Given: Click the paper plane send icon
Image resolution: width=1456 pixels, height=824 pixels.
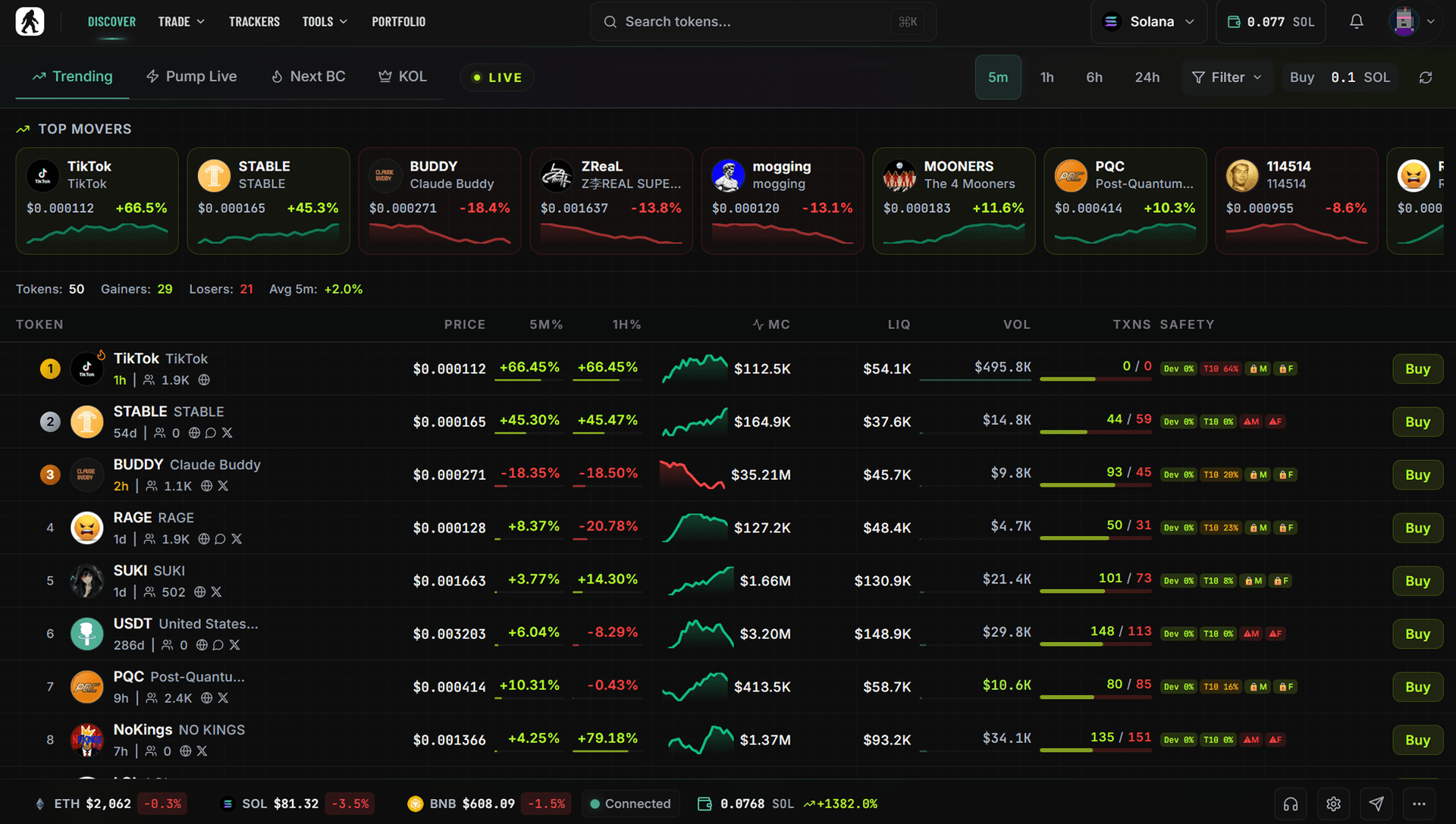Looking at the screenshot, I should [1376, 804].
